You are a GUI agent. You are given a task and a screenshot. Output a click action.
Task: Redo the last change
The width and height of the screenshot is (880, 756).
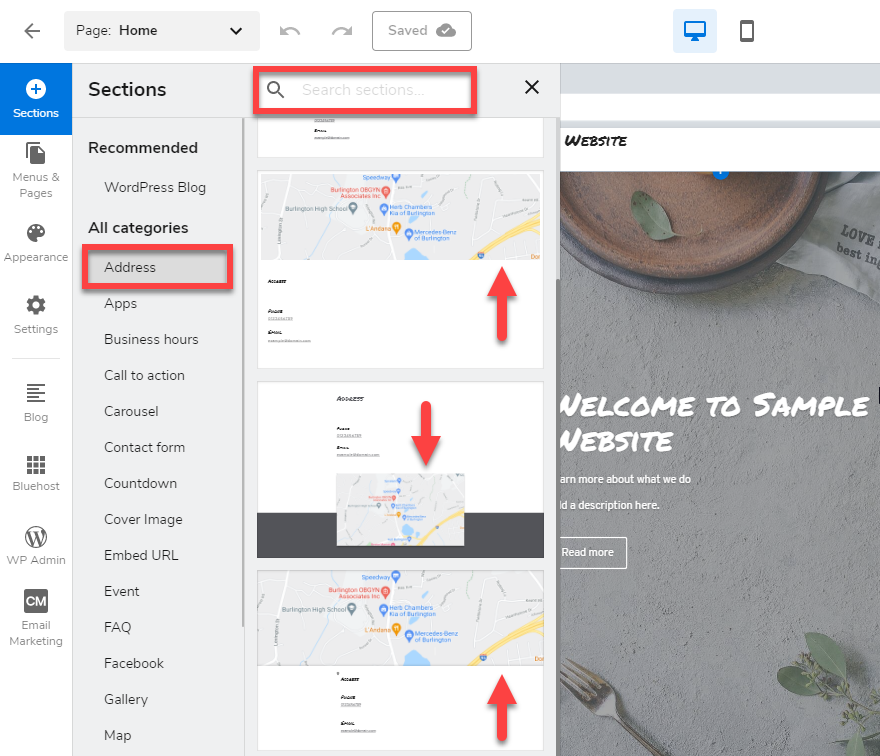click(342, 31)
